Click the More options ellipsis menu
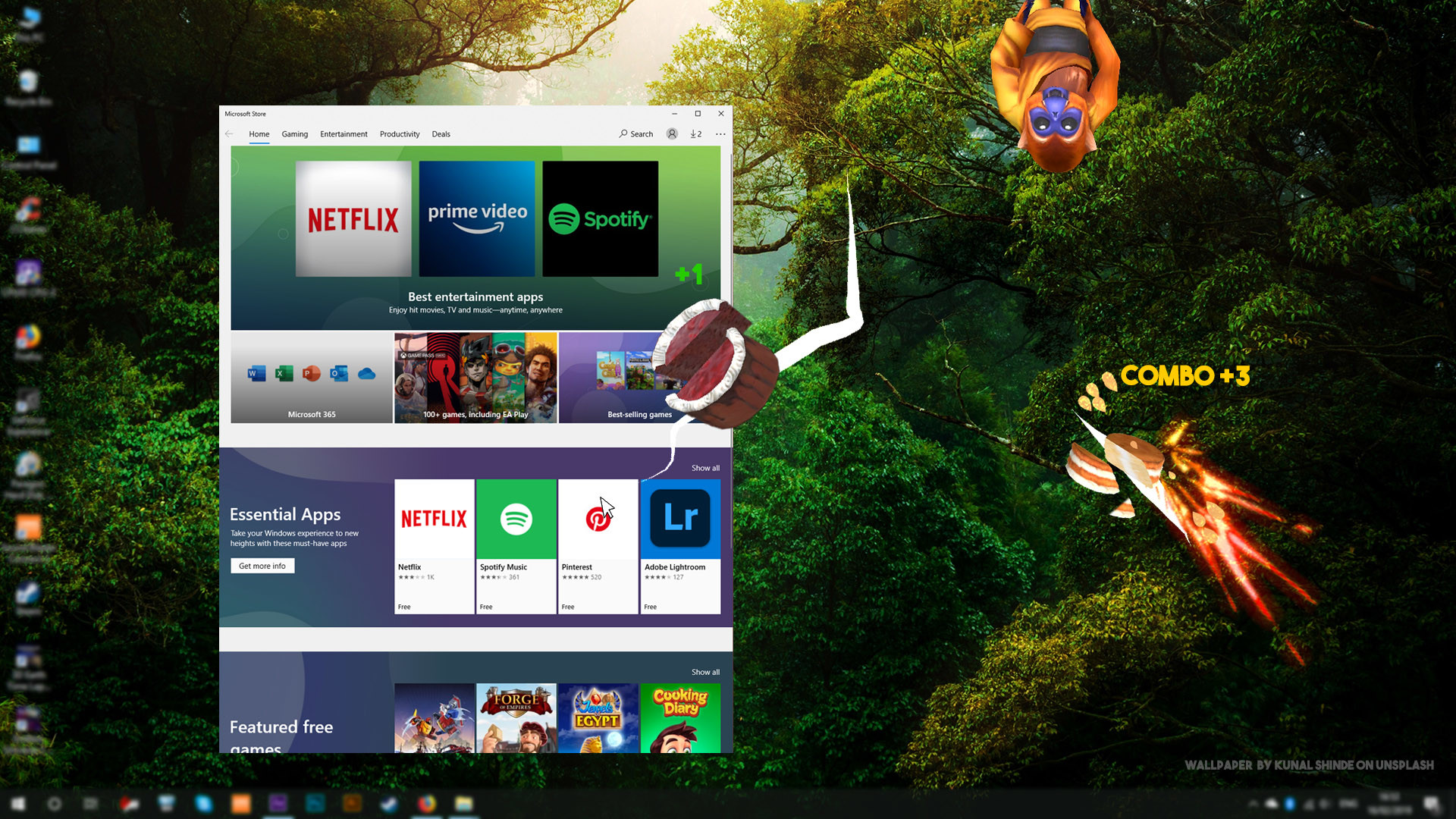The height and width of the screenshot is (819, 1456). tap(721, 134)
